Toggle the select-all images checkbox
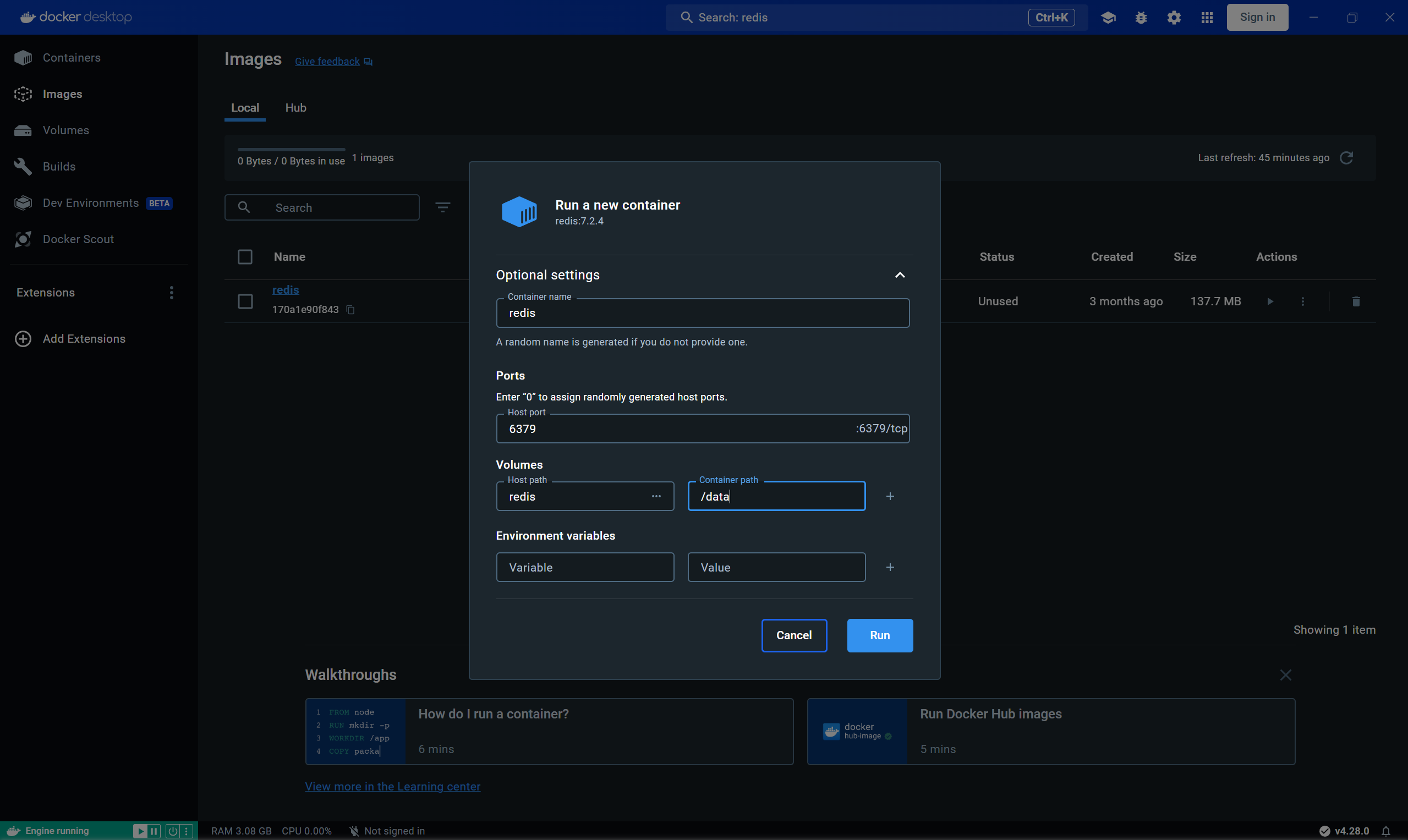The height and width of the screenshot is (840, 1408). click(245, 257)
